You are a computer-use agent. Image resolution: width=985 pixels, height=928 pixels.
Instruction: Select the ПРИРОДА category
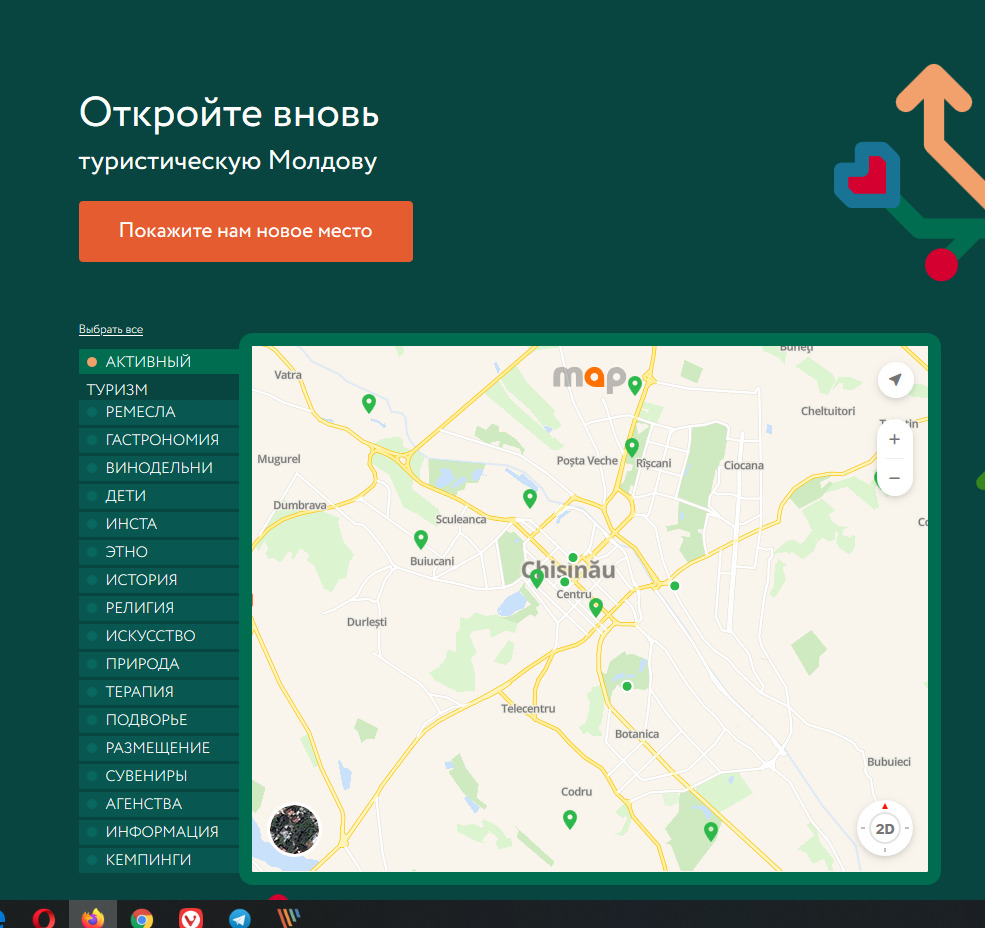159,663
